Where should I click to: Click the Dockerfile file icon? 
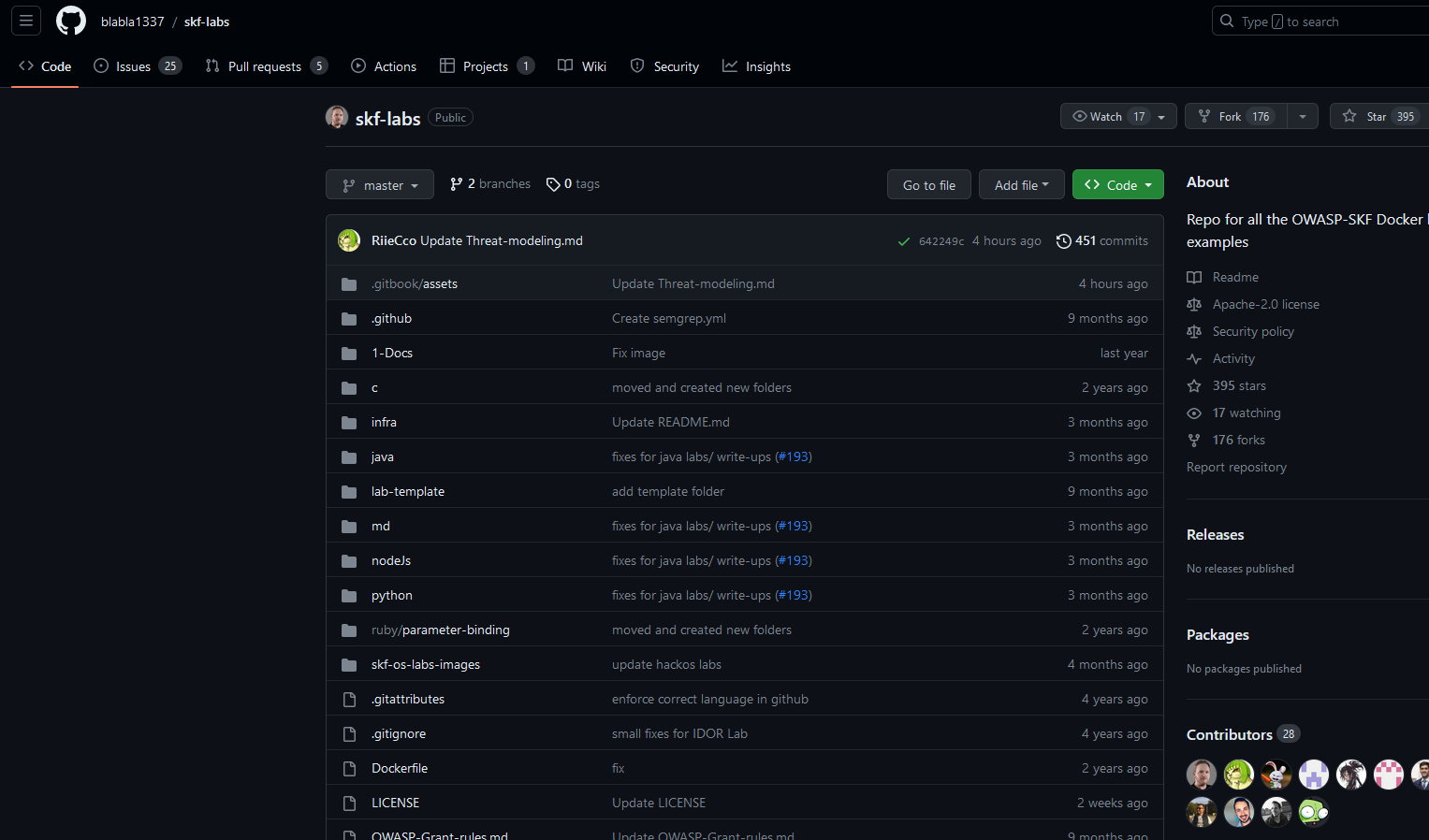pyautogui.click(x=349, y=768)
